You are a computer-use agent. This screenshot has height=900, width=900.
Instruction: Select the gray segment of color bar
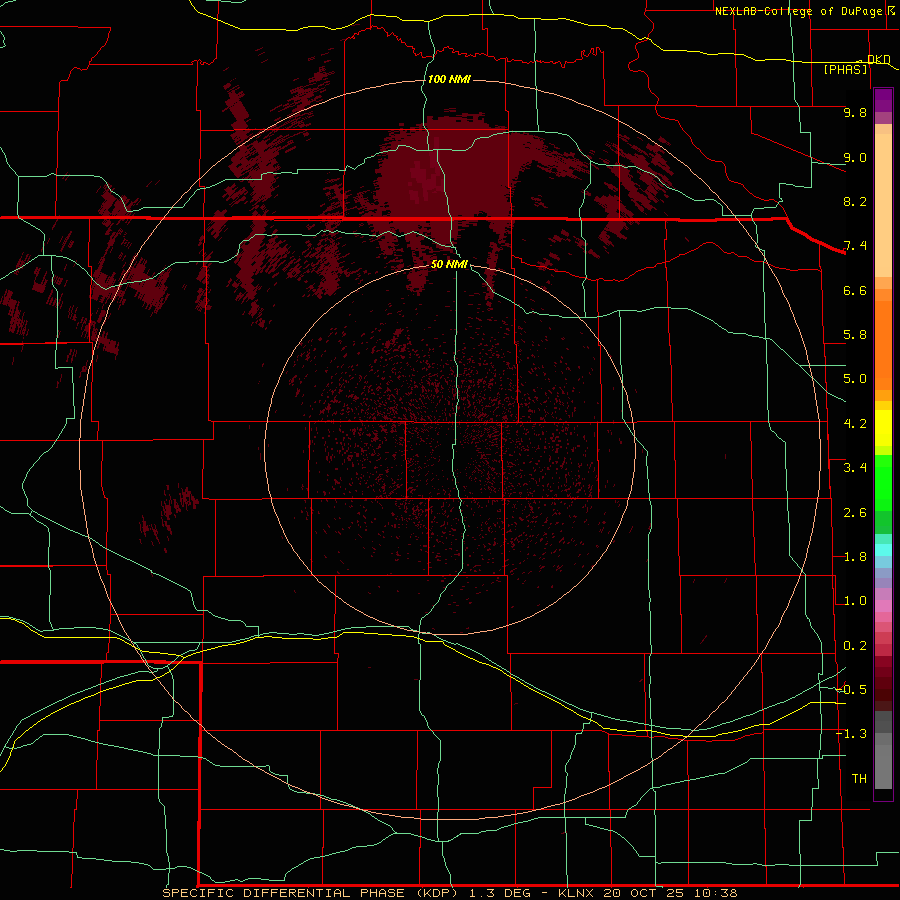click(x=883, y=751)
